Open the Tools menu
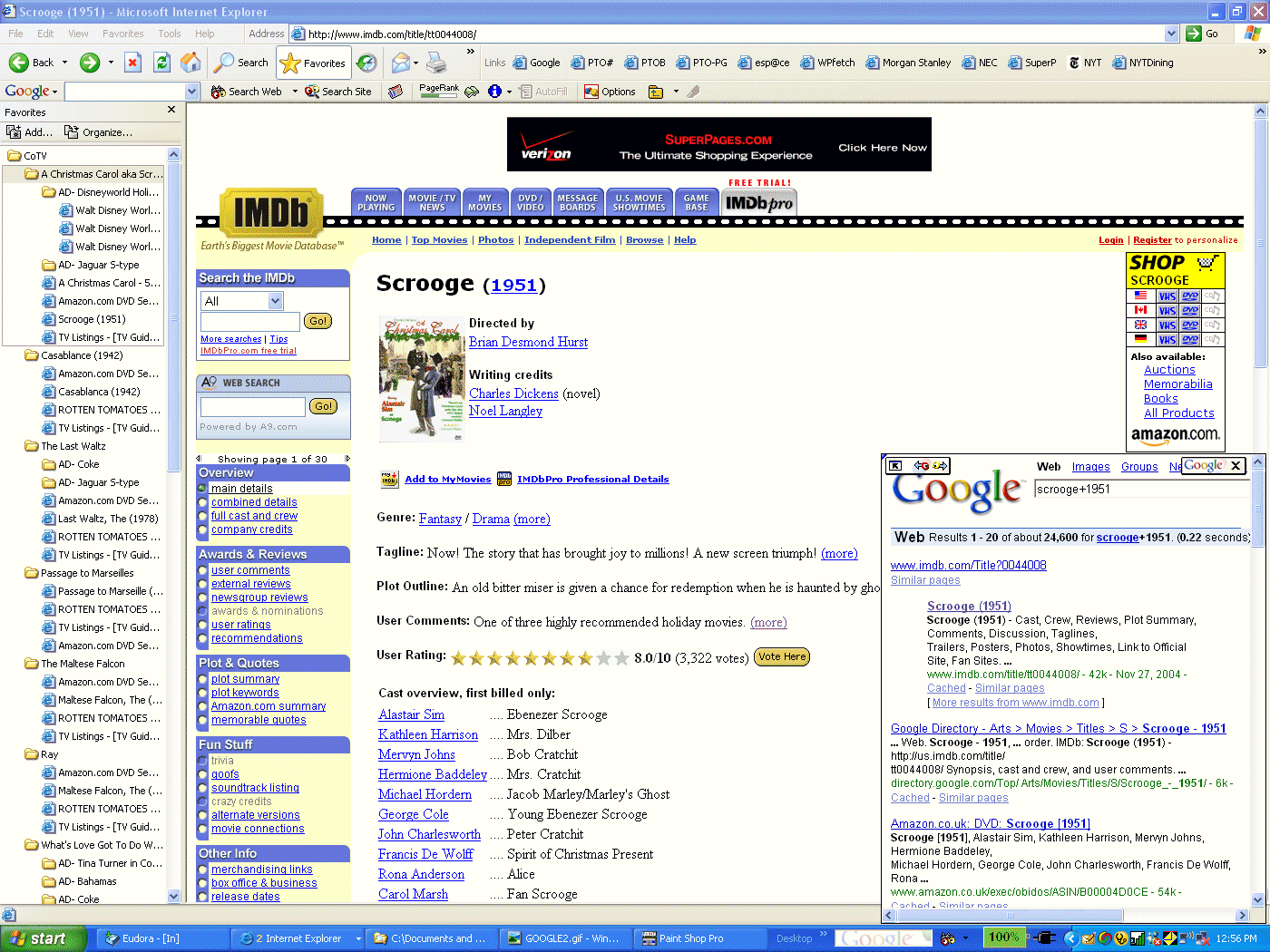This screenshot has height=952, width=1270. (170, 34)
